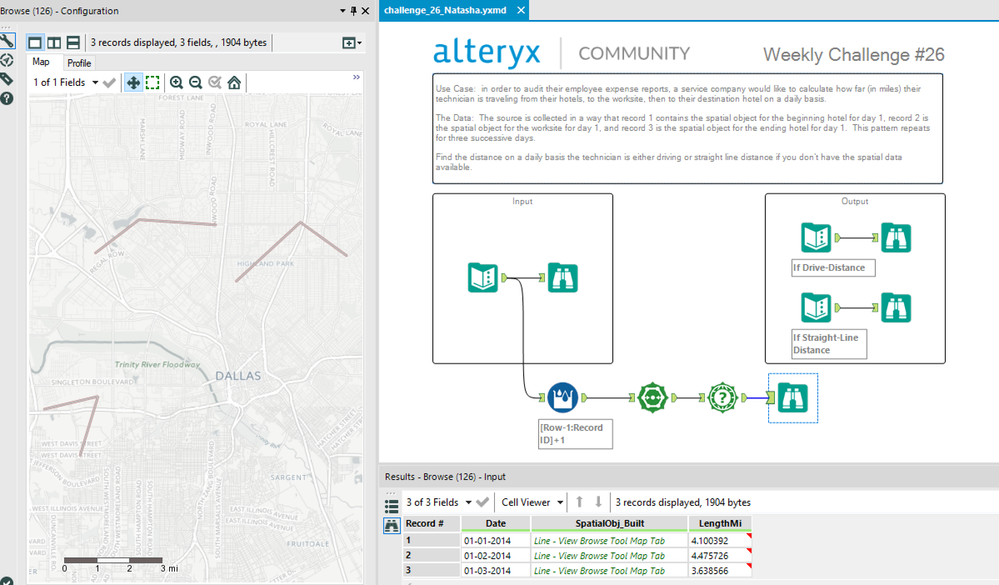Show results data browse icon
The height and width of the screenshot is (585, 999).
(391, 526)
